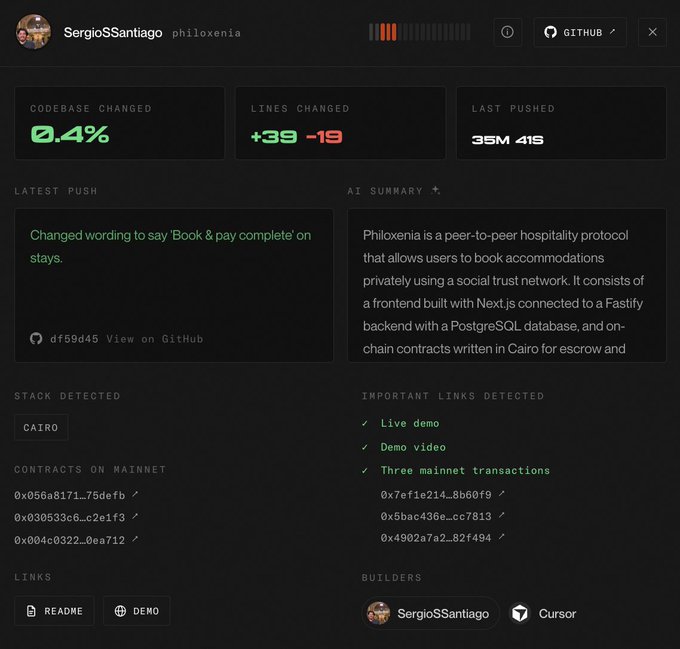Screen dimensions: 680x649
Task: Click checkmark next to Demo video
Action: click(365, 447)
